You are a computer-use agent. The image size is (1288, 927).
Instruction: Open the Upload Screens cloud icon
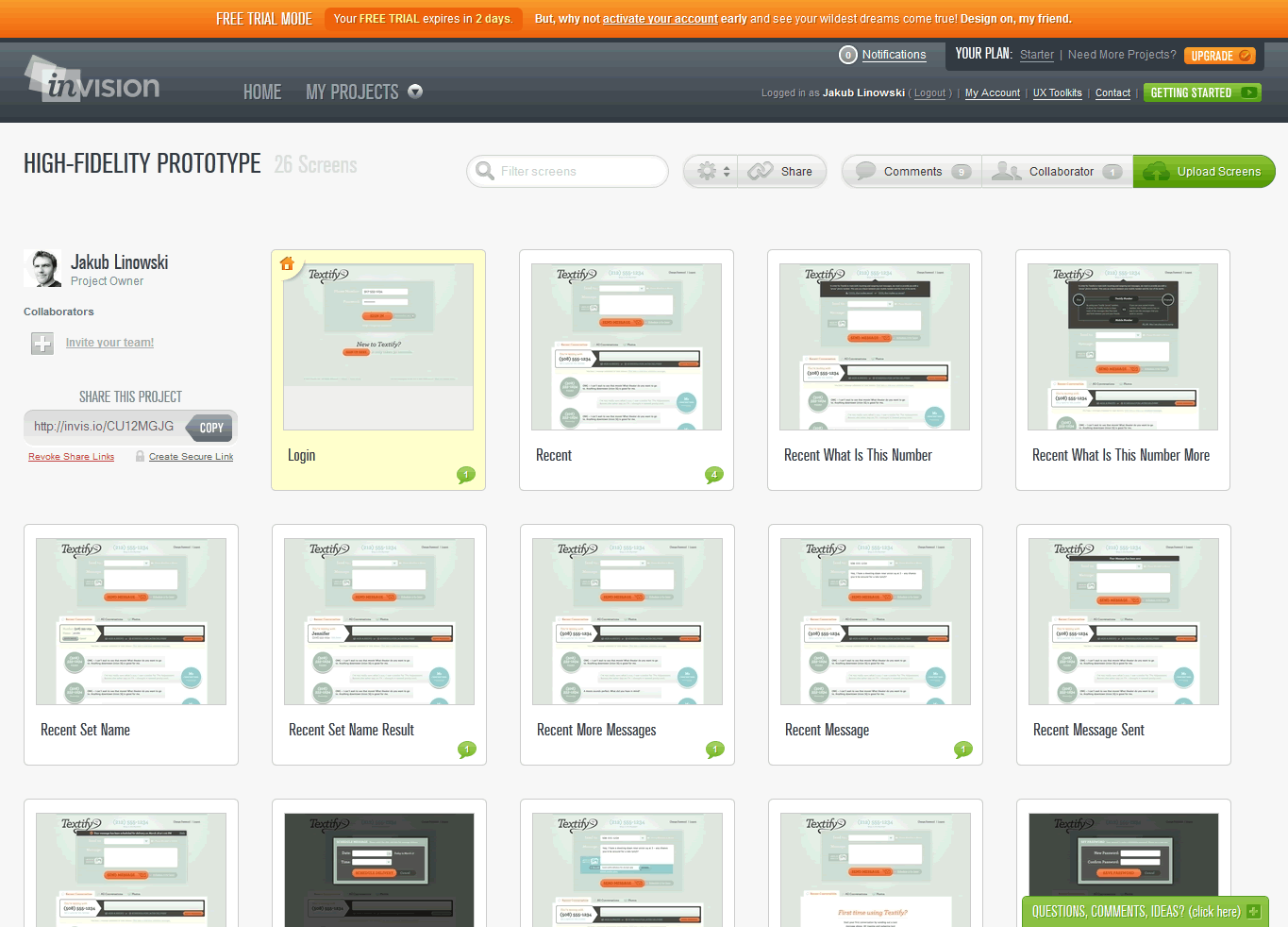point(1157,171)
